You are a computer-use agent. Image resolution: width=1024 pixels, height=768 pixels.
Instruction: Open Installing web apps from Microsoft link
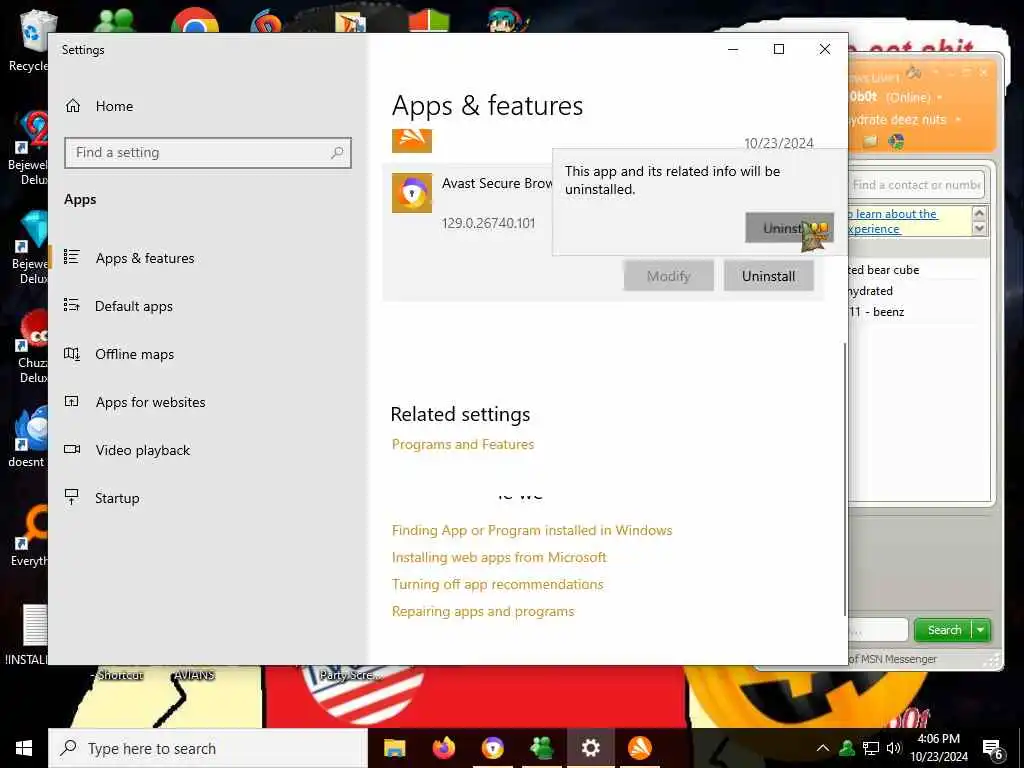[x=499, y=557]
